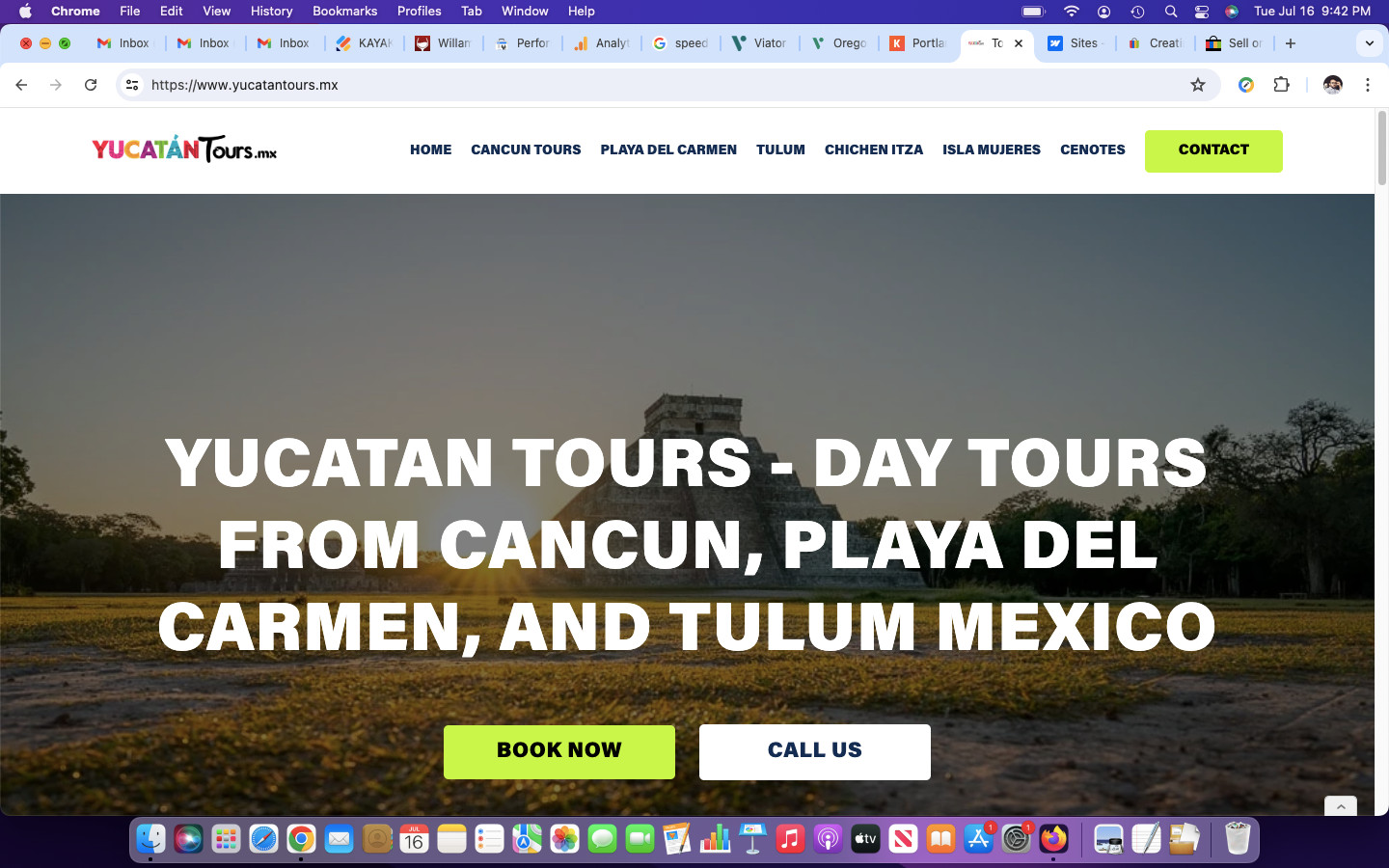Open the Trash in the dock
Viewport: 1389px width, 868px height.
pyautogui.click(x=1238, y=839)
